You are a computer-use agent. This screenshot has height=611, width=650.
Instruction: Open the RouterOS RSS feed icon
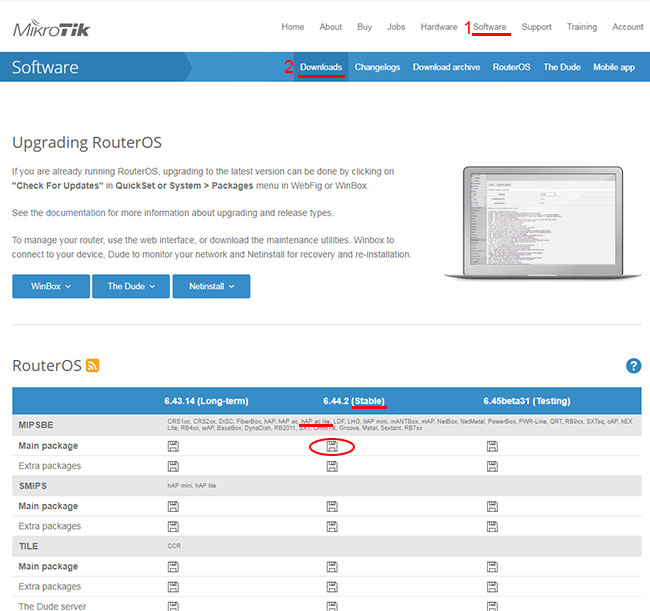92,366
